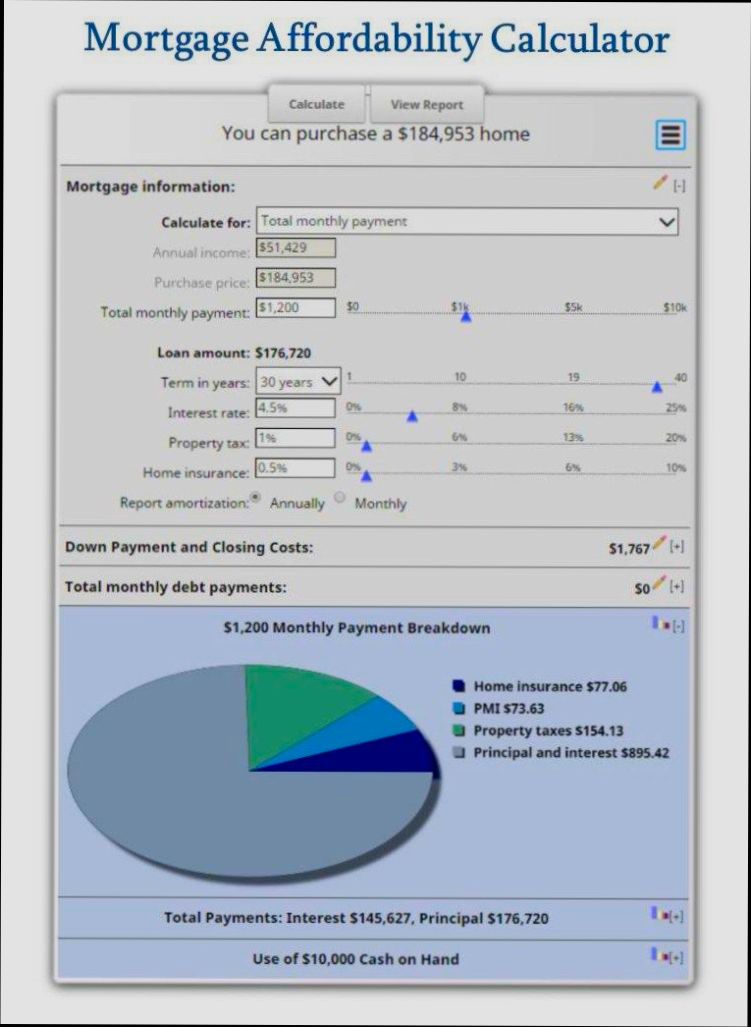Click the Property tax input field
Image resolution: width=751 pixels, height=1027 pixels.
[x=296, y=438]
